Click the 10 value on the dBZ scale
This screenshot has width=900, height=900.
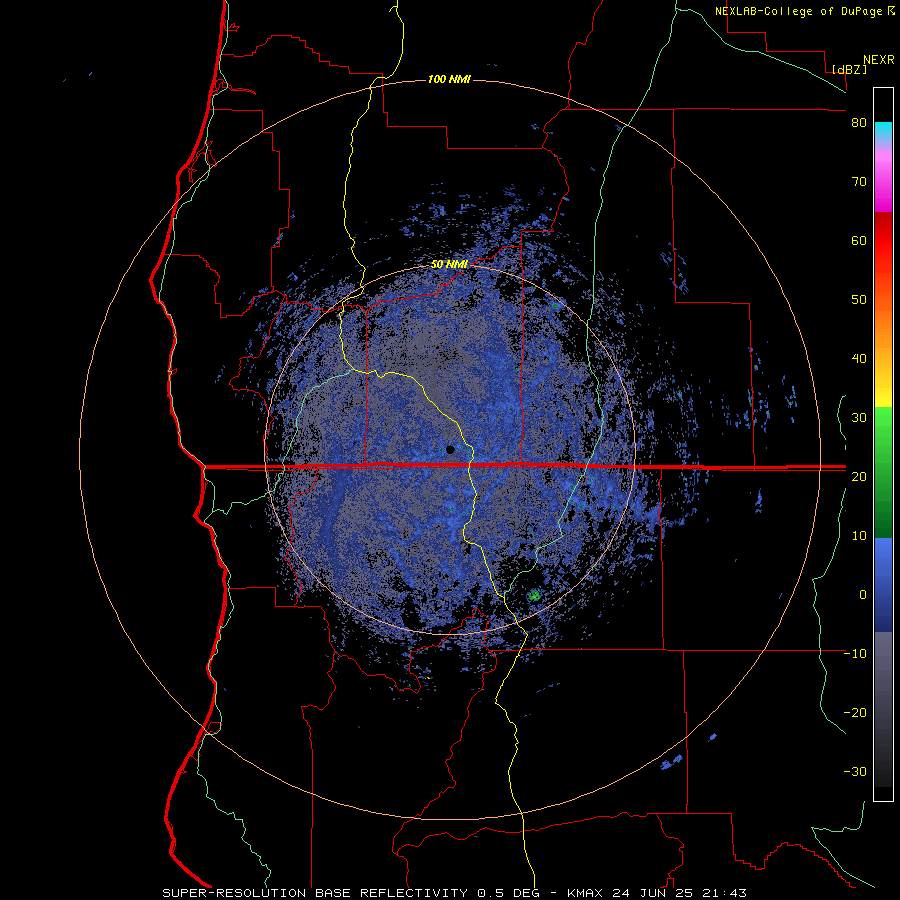point(859,536)
